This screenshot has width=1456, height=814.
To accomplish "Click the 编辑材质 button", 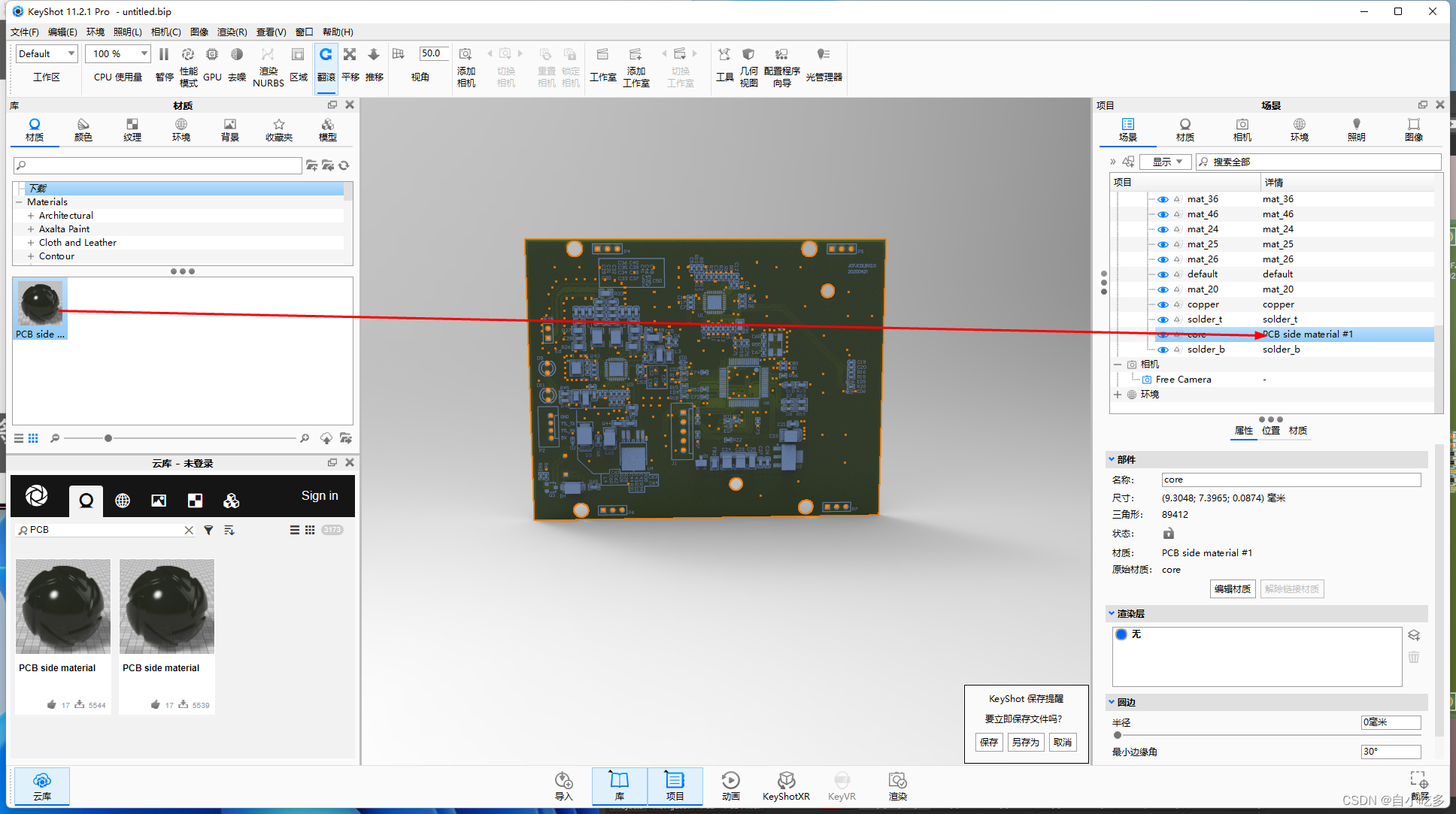I will [1232, 589].
